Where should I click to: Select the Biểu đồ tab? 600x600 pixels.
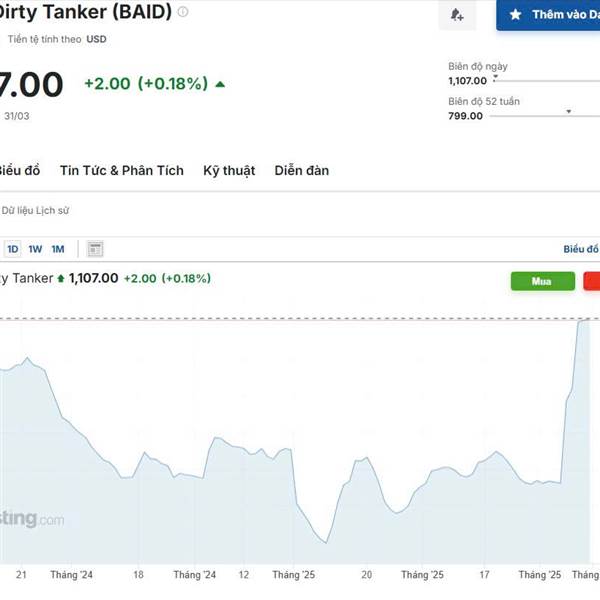click(19, 170)
